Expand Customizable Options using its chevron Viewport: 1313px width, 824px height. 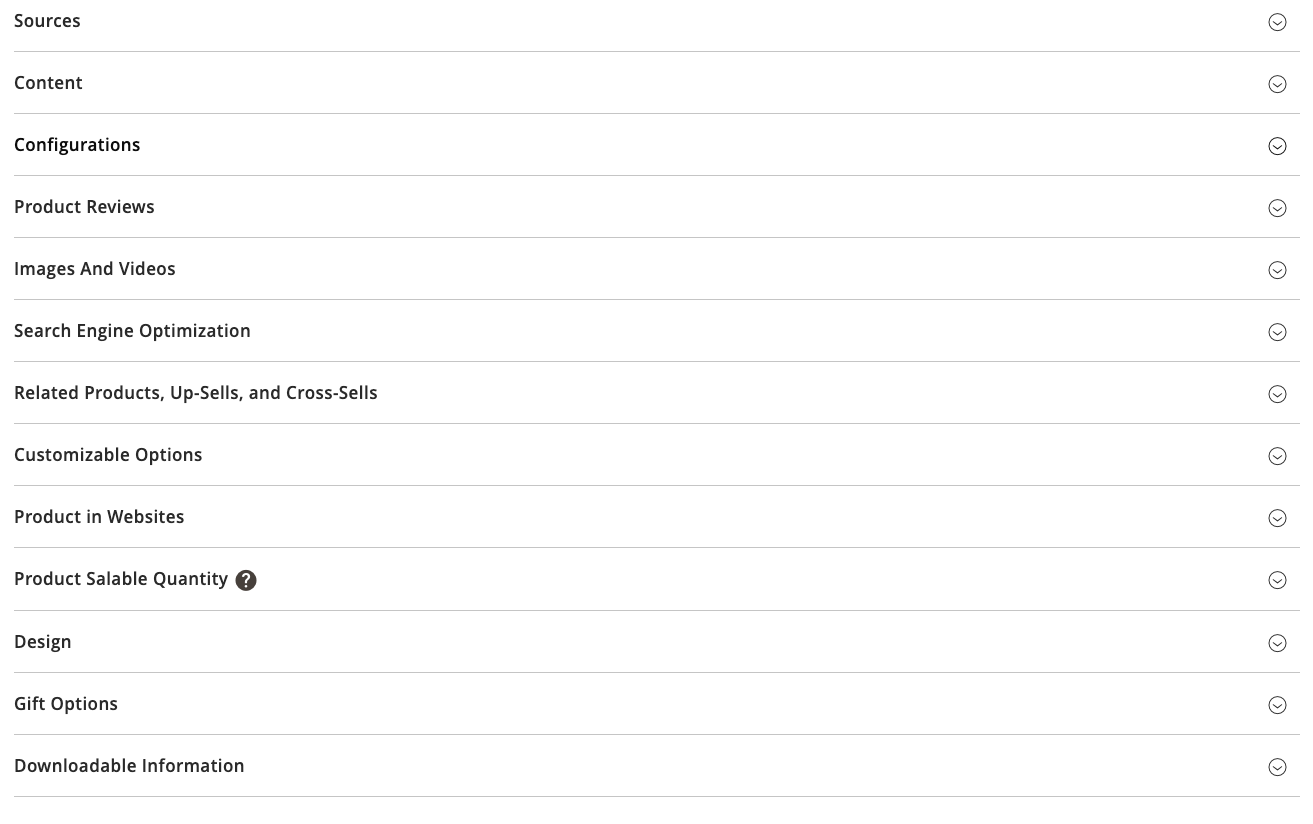coord(1277,456)
